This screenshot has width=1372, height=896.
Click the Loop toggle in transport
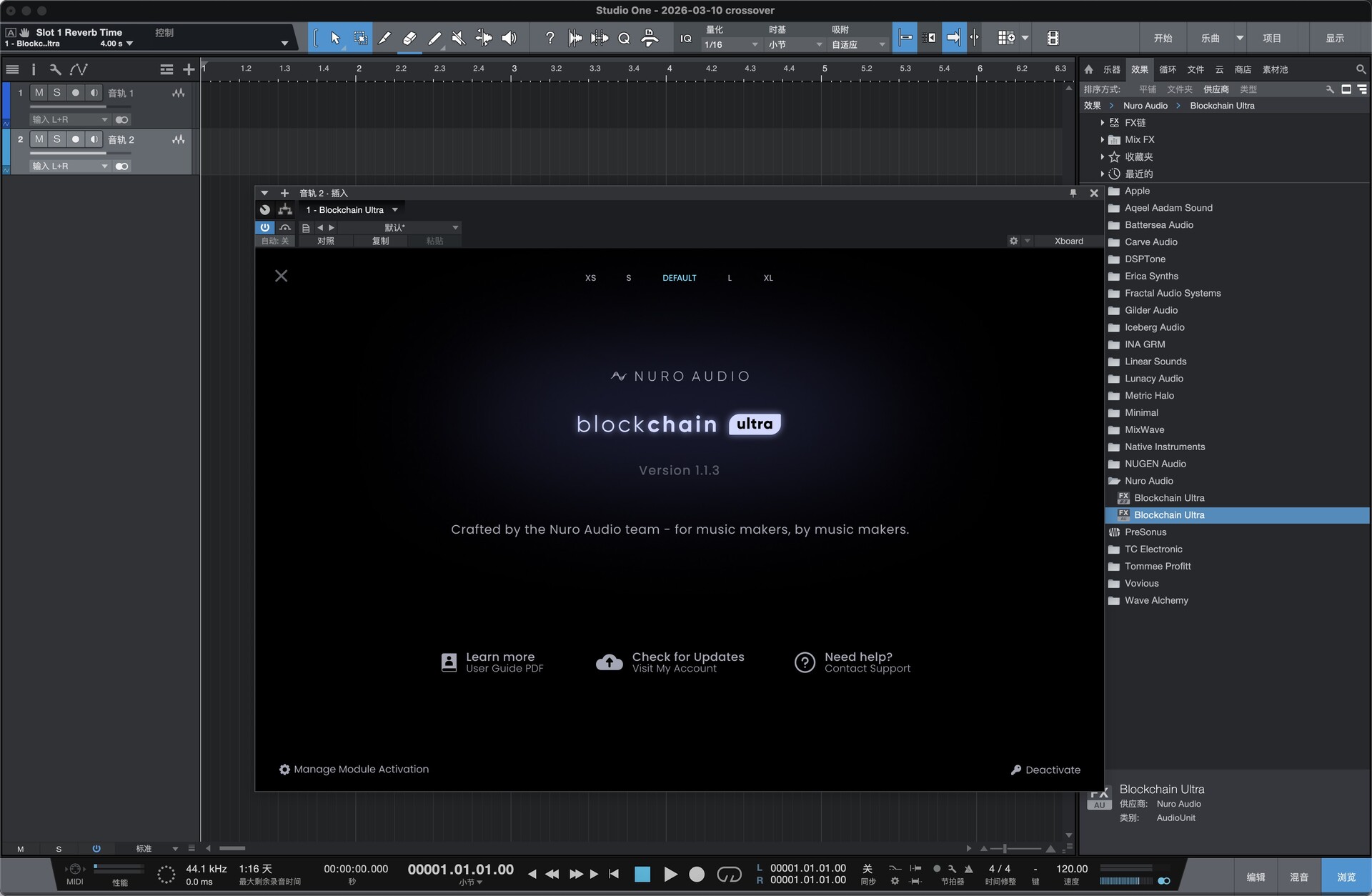point(729,874)
